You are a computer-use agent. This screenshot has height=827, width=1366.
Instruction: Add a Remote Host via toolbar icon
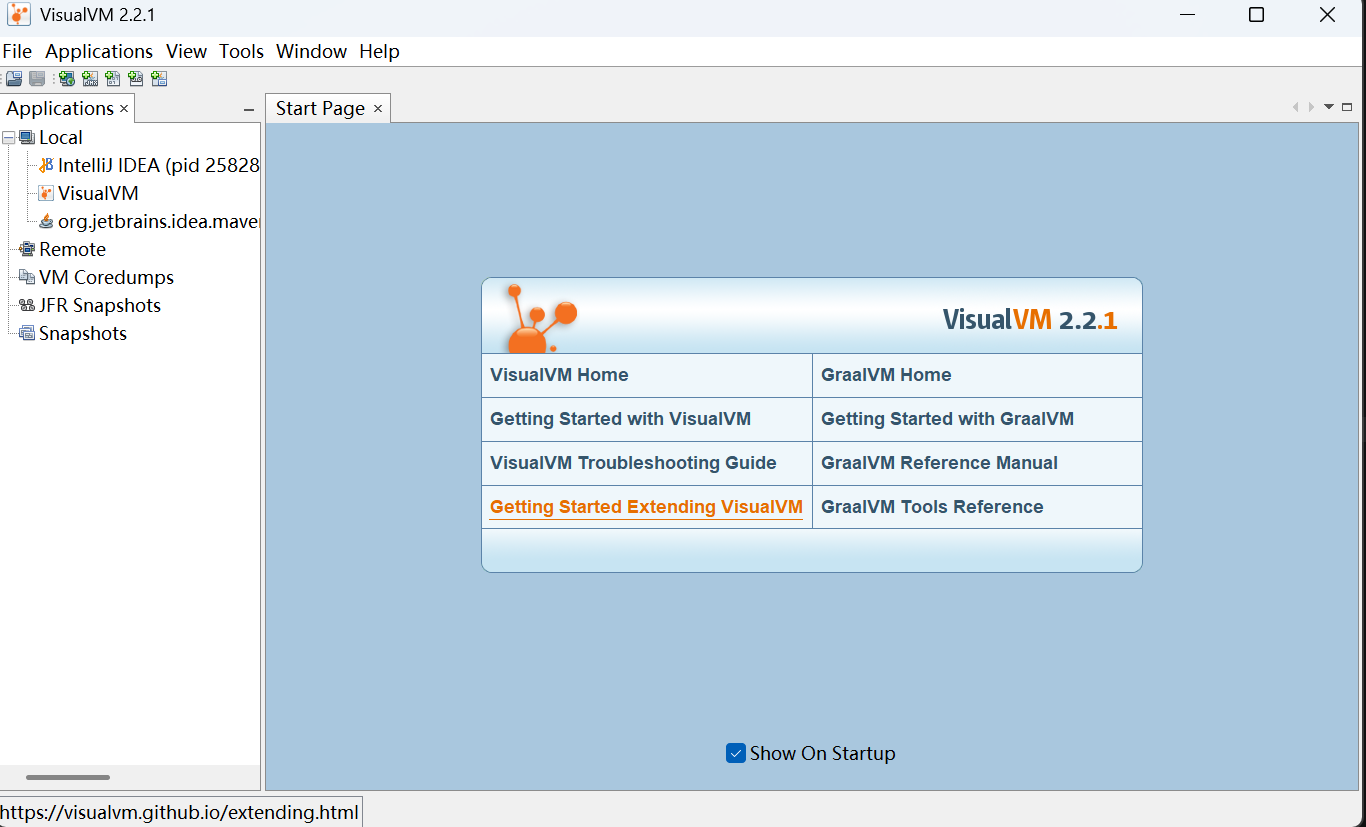67,79
